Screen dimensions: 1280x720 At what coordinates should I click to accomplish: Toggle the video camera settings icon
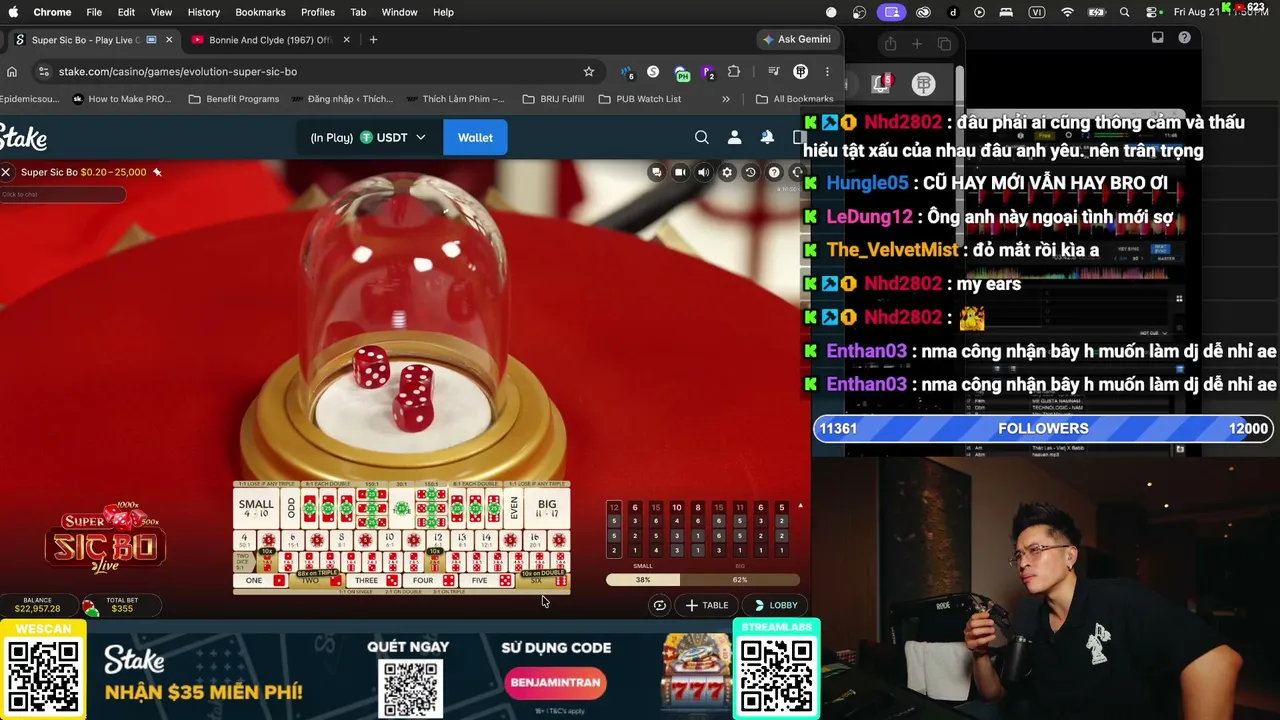(680, 172)
